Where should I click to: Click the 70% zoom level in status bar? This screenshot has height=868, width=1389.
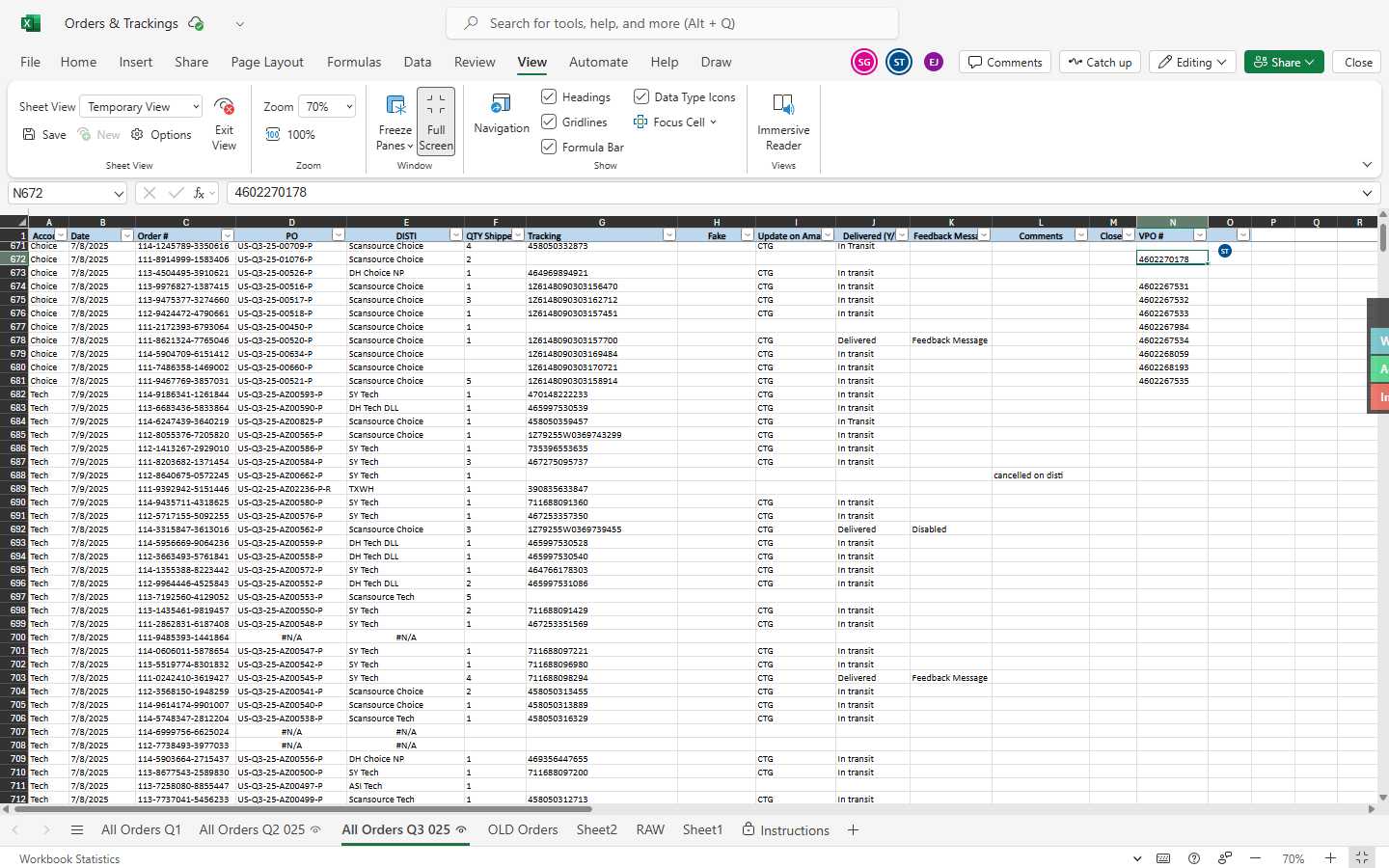tap(1293, 858)
